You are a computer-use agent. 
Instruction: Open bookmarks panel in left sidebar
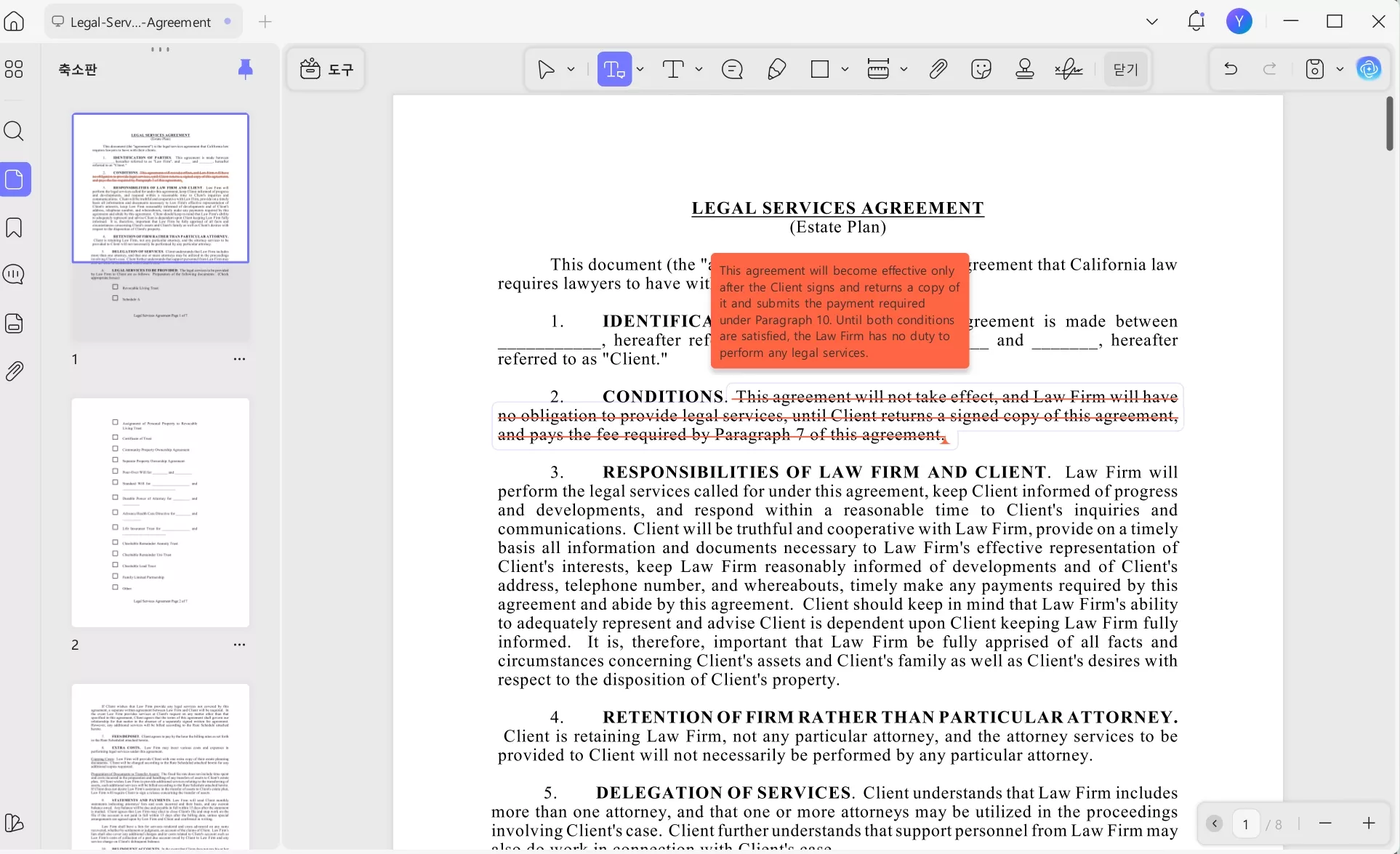(x=14, y=227)
